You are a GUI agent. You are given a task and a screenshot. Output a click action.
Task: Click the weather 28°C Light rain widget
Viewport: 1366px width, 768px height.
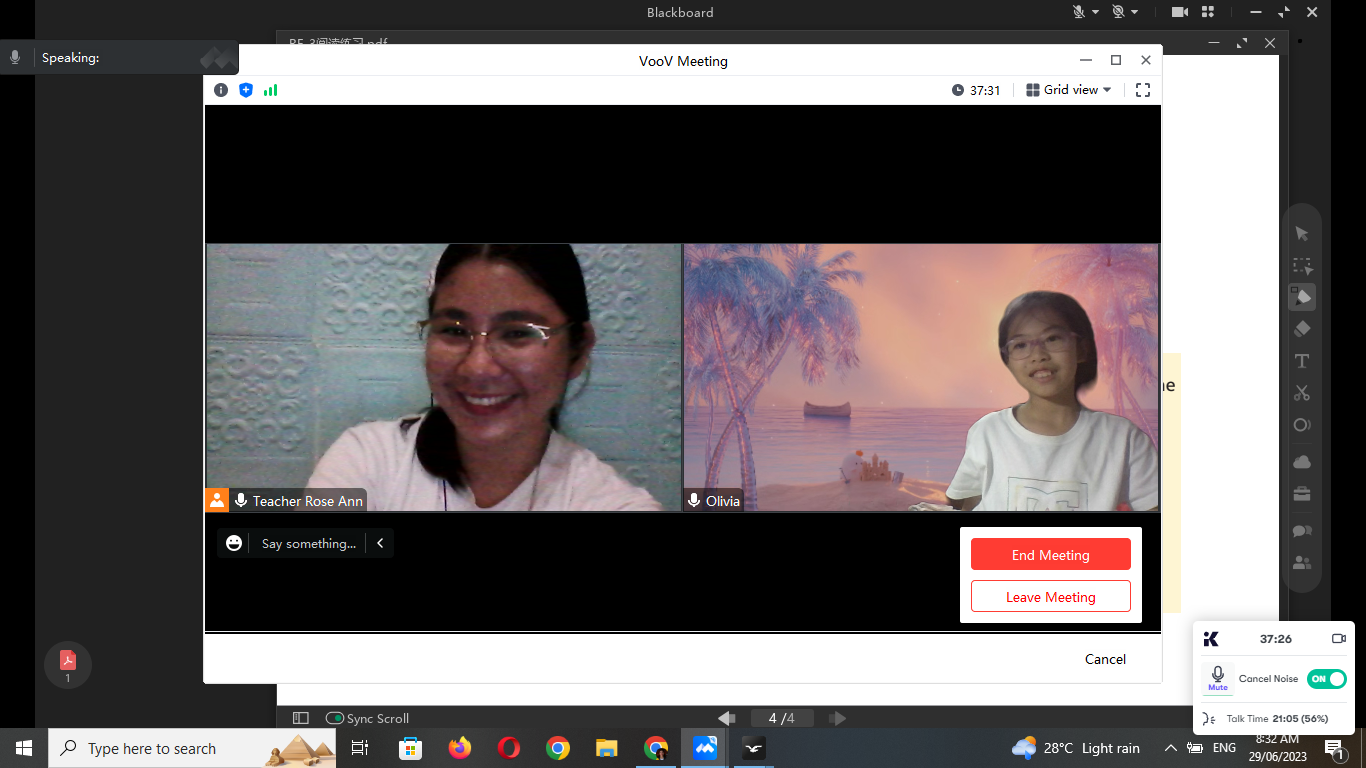[1076, 748]
